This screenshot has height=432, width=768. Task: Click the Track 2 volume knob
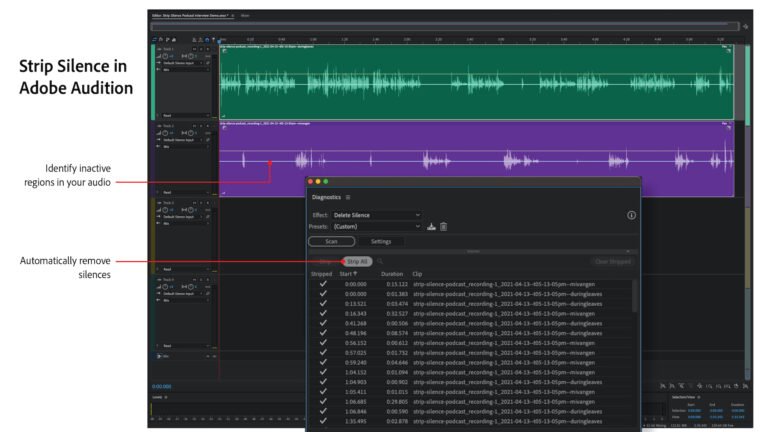(165, 133)
